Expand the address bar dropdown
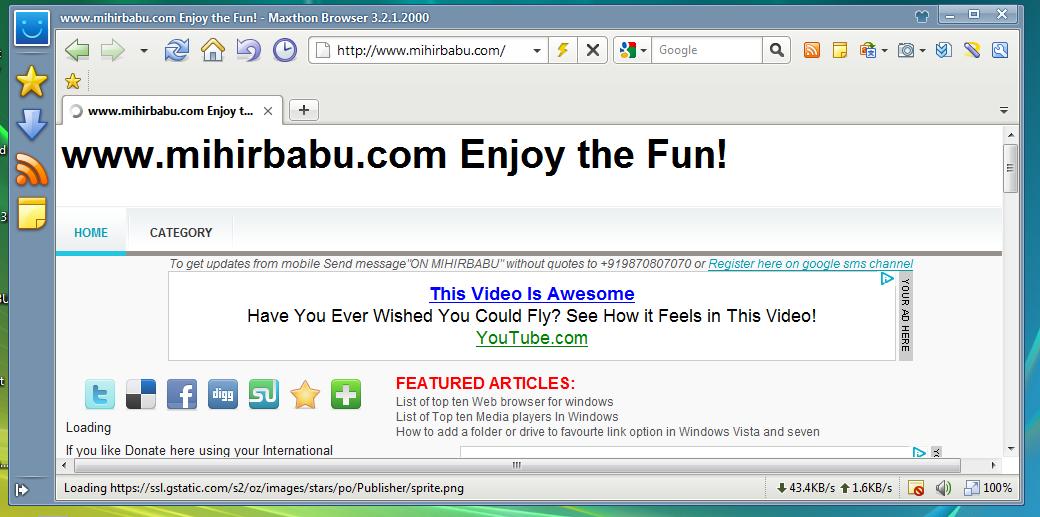1040x517 pixels. pyautogui.click(x=537, y=50)
